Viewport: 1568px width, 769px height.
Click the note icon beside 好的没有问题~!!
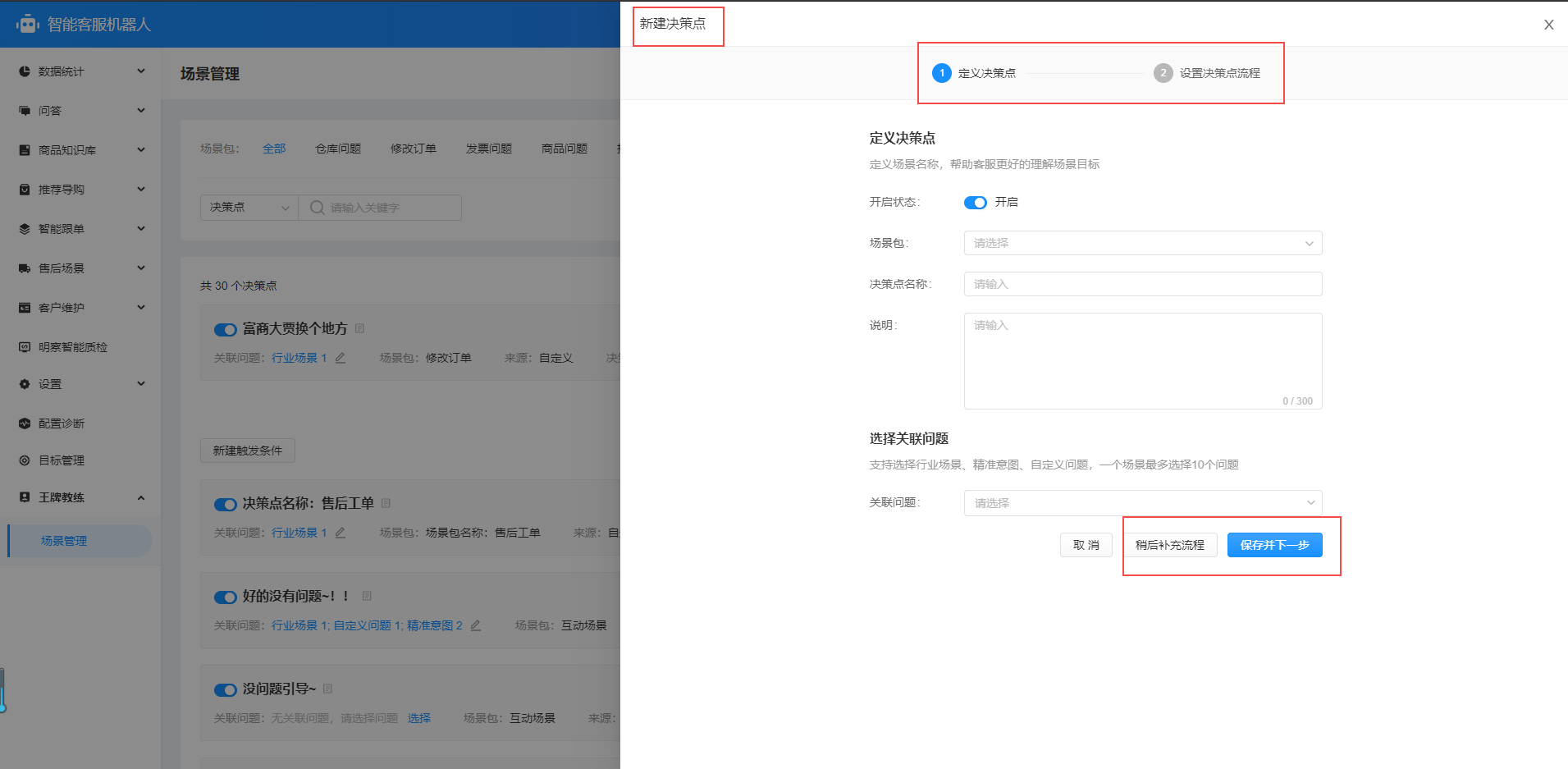[x=367, y=596]
